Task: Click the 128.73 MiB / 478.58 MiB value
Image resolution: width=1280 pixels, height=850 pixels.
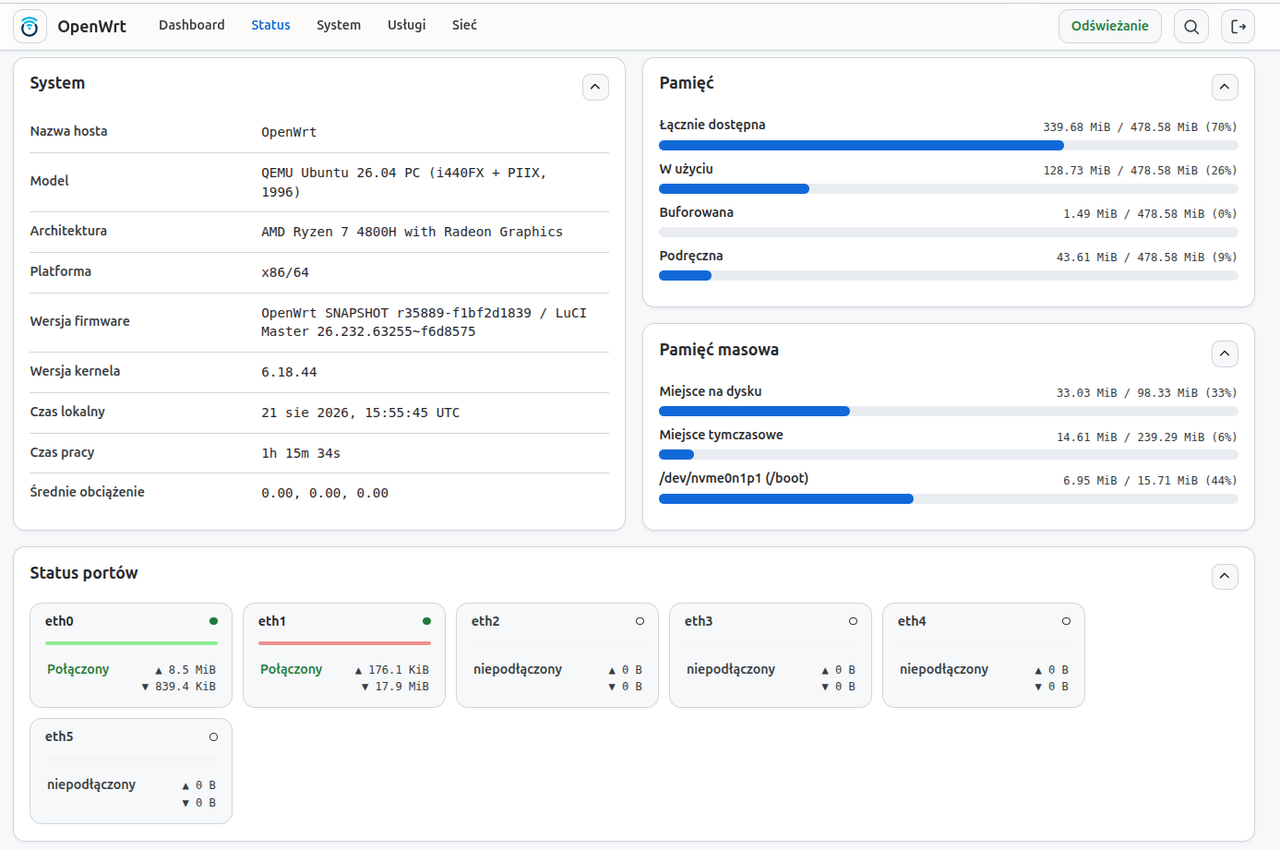Action: tap(1140, 171)
